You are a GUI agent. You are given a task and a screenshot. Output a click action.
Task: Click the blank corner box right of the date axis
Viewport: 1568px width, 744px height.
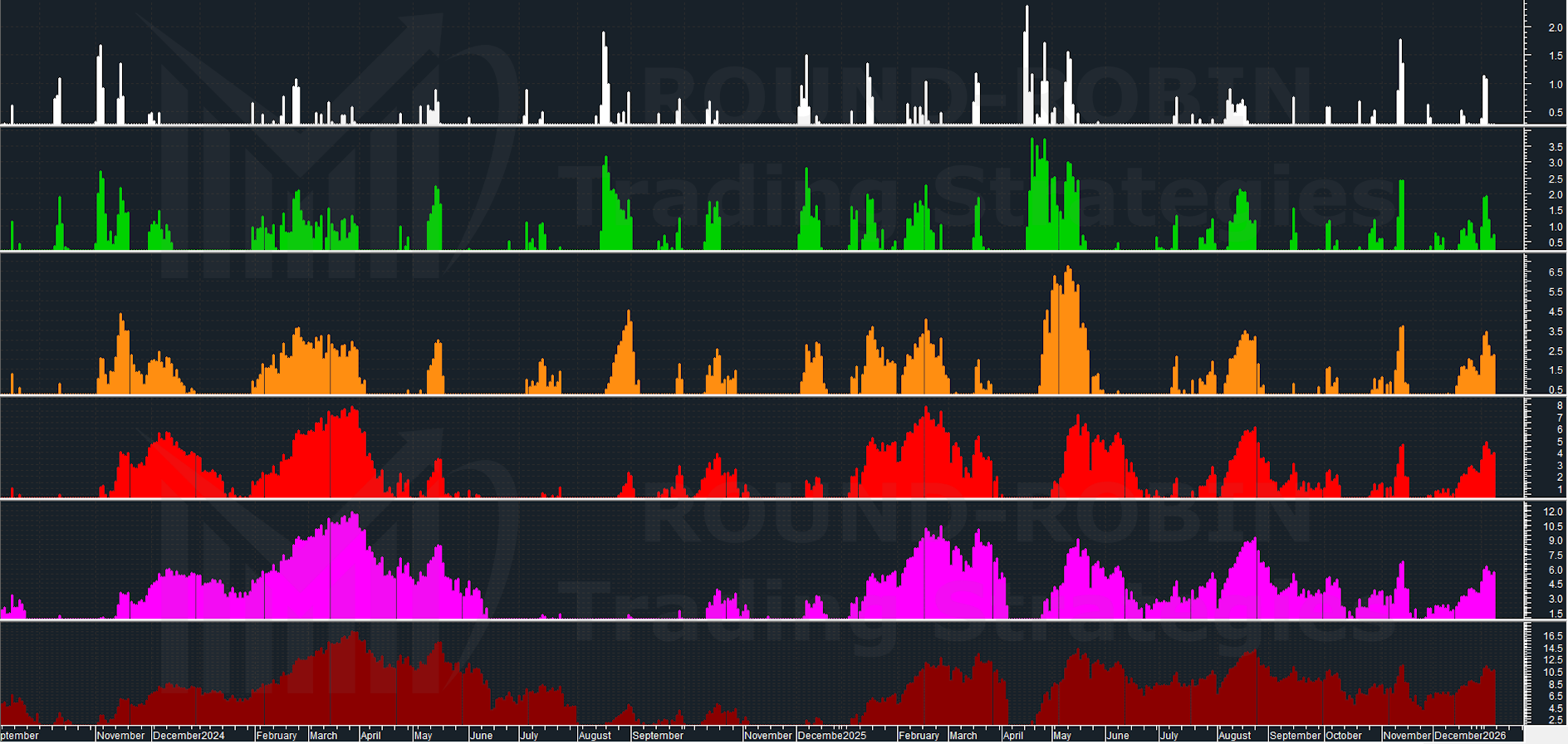click(1545, 735)
